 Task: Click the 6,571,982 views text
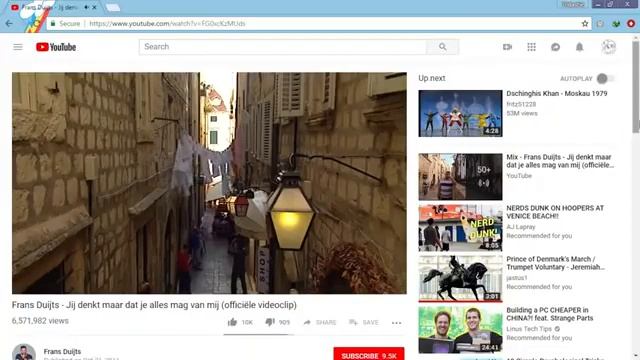click(40, 321)
